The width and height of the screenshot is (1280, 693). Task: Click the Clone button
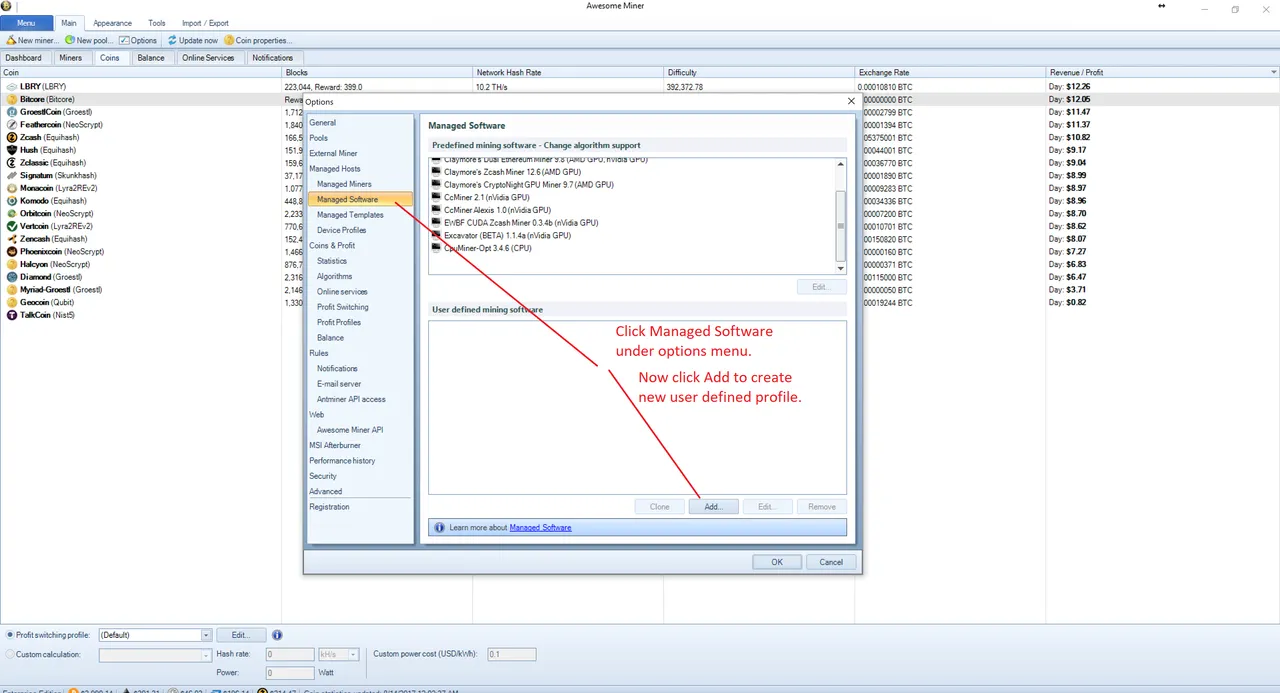[660, 506]
